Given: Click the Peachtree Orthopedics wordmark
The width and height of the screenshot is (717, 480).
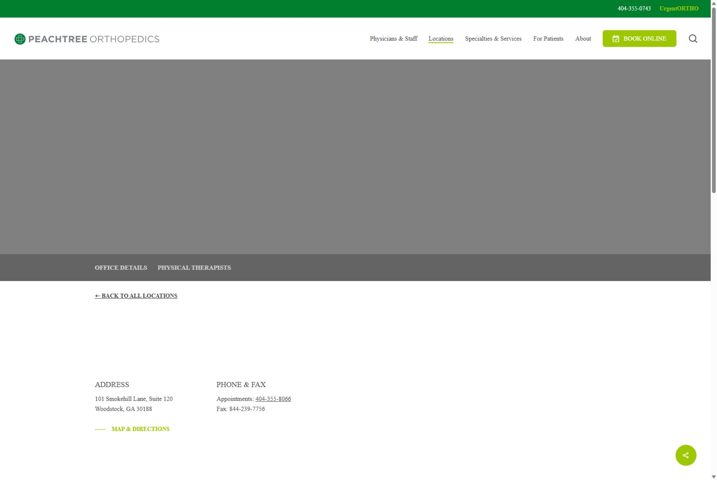Looking at the screenshot, I should tap(94, 39).
